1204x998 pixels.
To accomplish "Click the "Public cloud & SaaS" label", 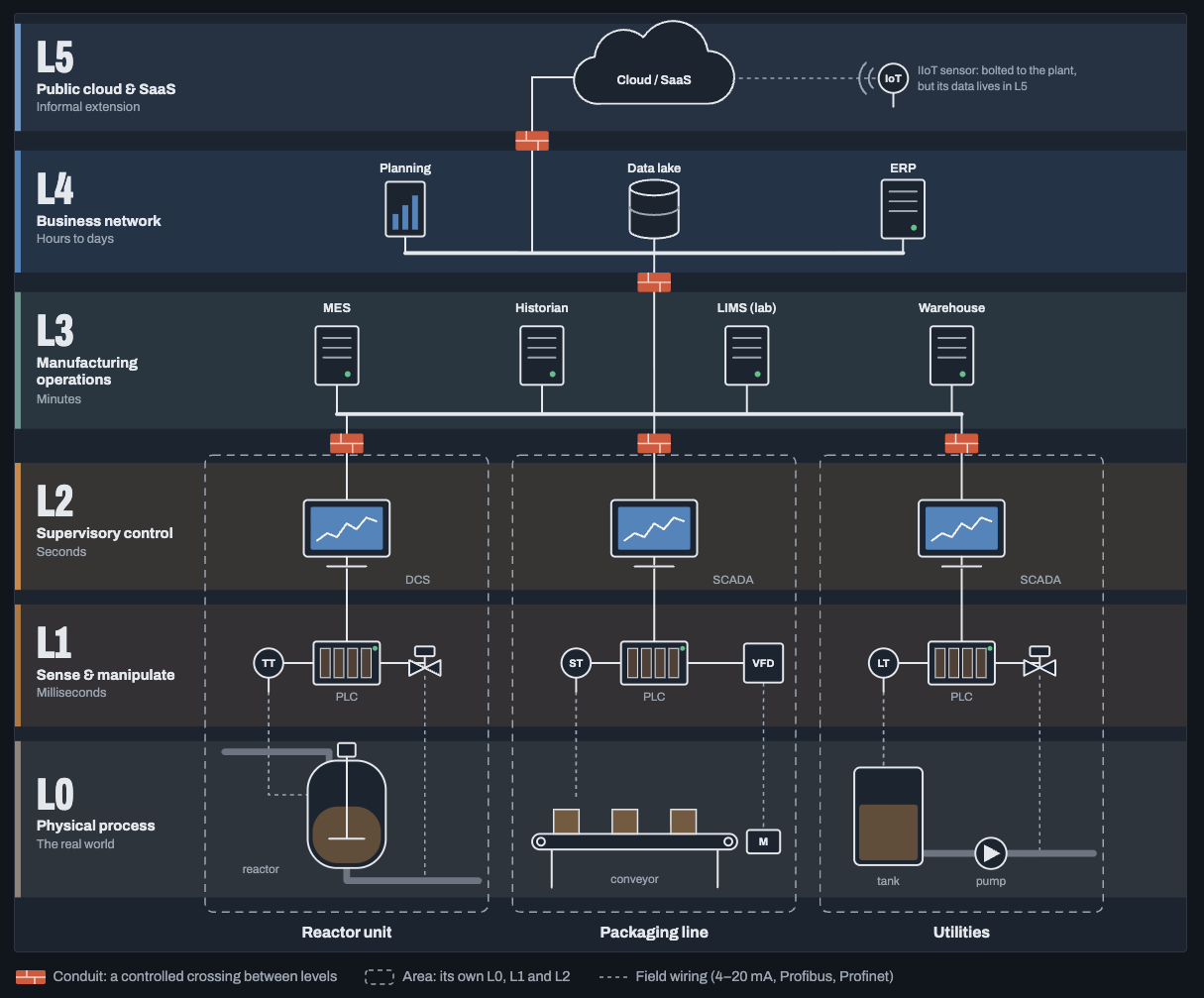I will pyautogui.click(x=106, y=88).
